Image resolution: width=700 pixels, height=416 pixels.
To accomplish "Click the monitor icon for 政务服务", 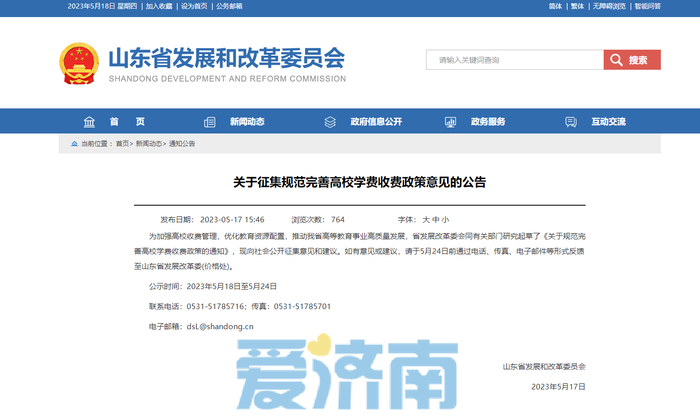I will pyautogui.click(x=450, y=122).
